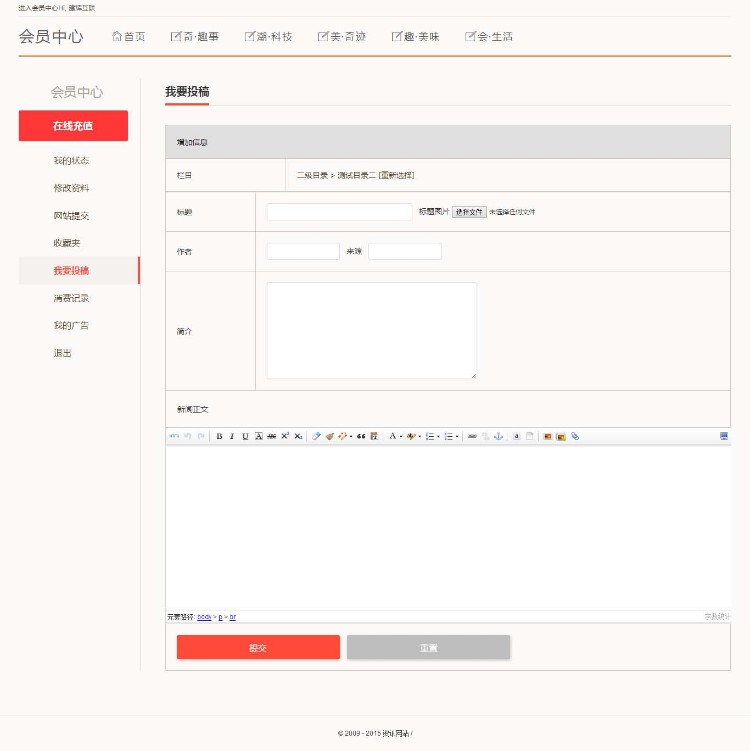Open 潮·科技 navigation item
750x751 pixels.
coord(268,36)
